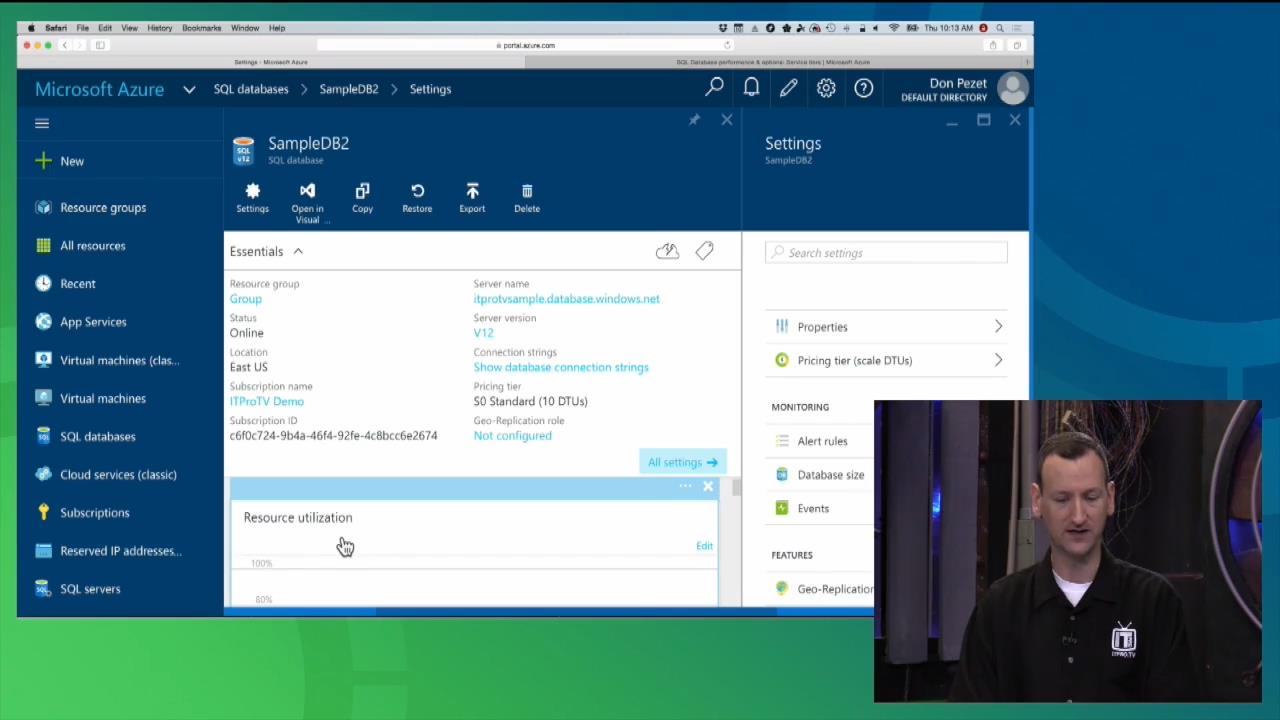Viewport: 1280px width, 720px height.
Task: Click Open in Visual Studio toolbar button
Action: click(x=307, y=203)
